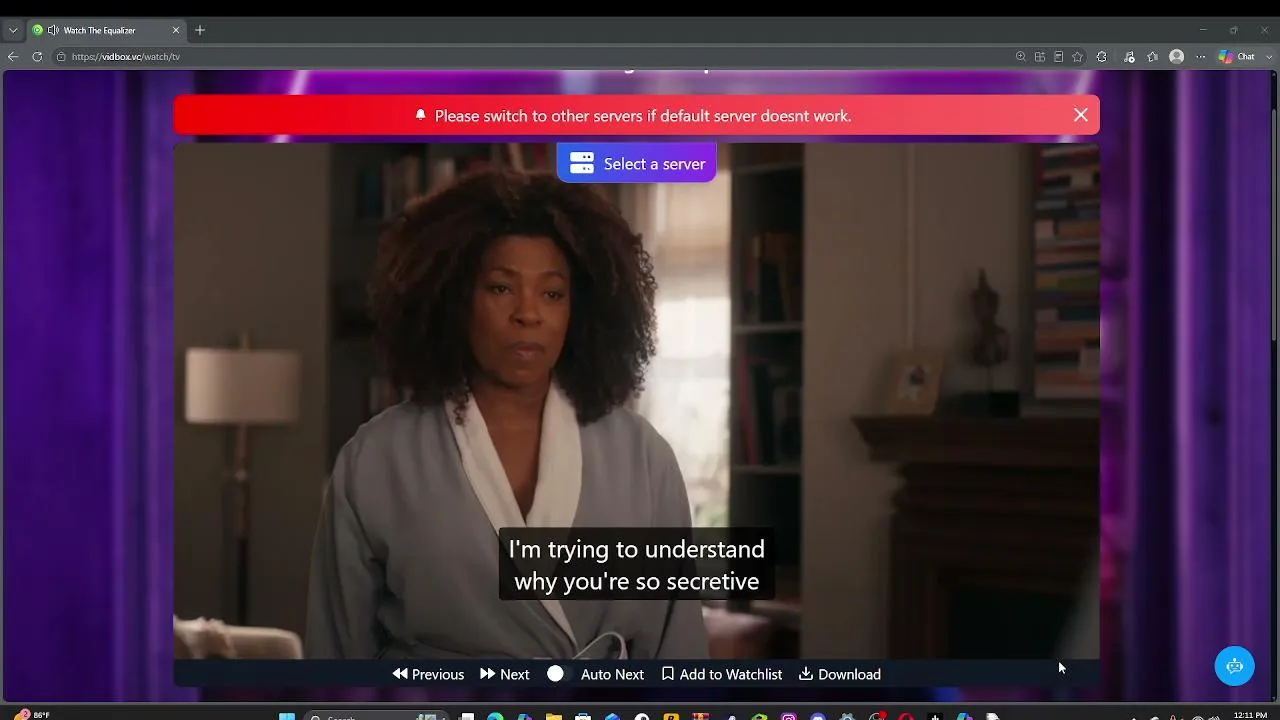
Task: Open the Select a server menu
Action: [637, 163]
